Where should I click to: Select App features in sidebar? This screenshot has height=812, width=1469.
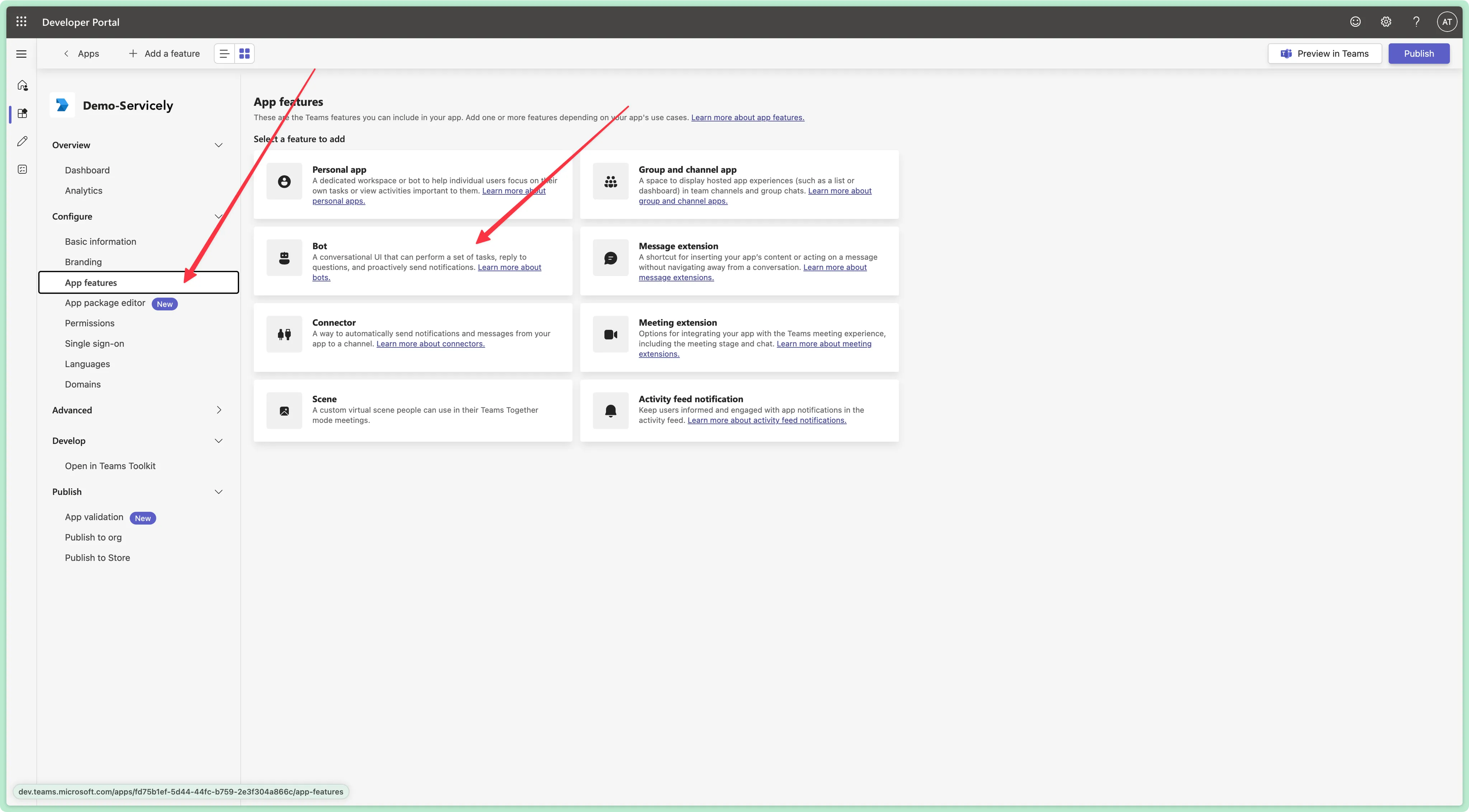pyautogui.click(x=138, y=282)
